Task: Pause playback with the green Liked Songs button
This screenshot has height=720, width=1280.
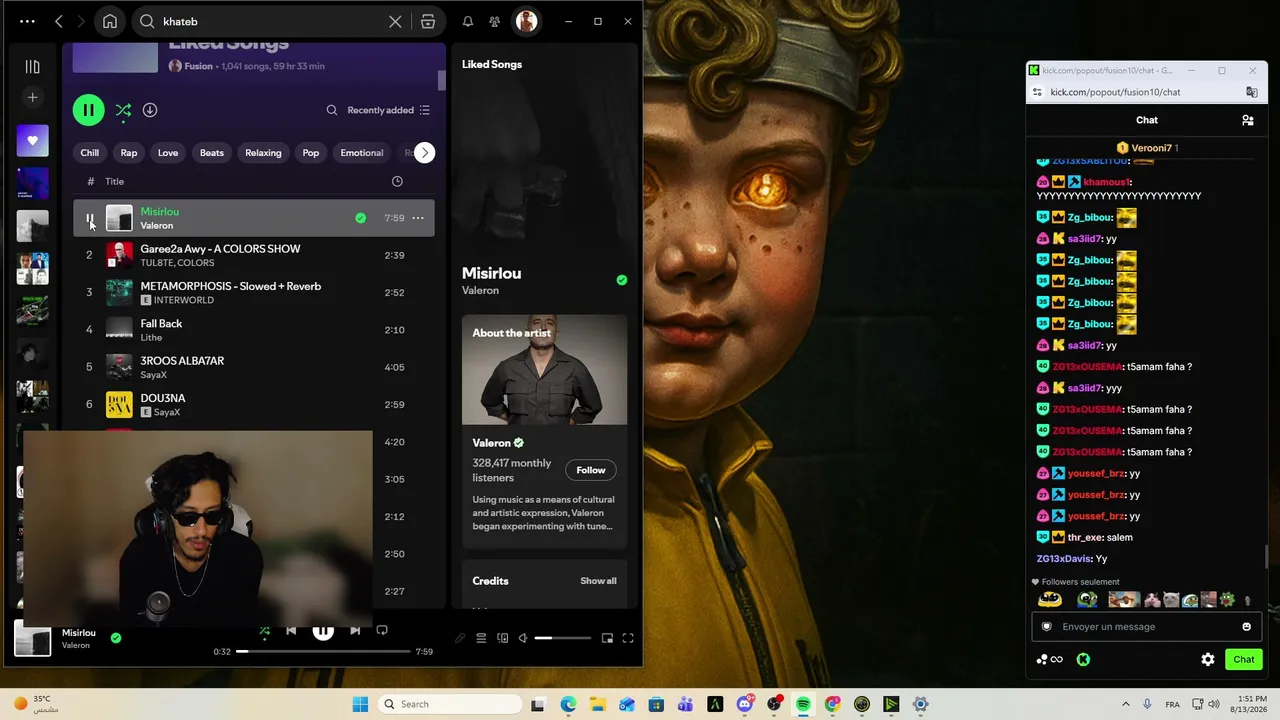Action: coord(88,110)
